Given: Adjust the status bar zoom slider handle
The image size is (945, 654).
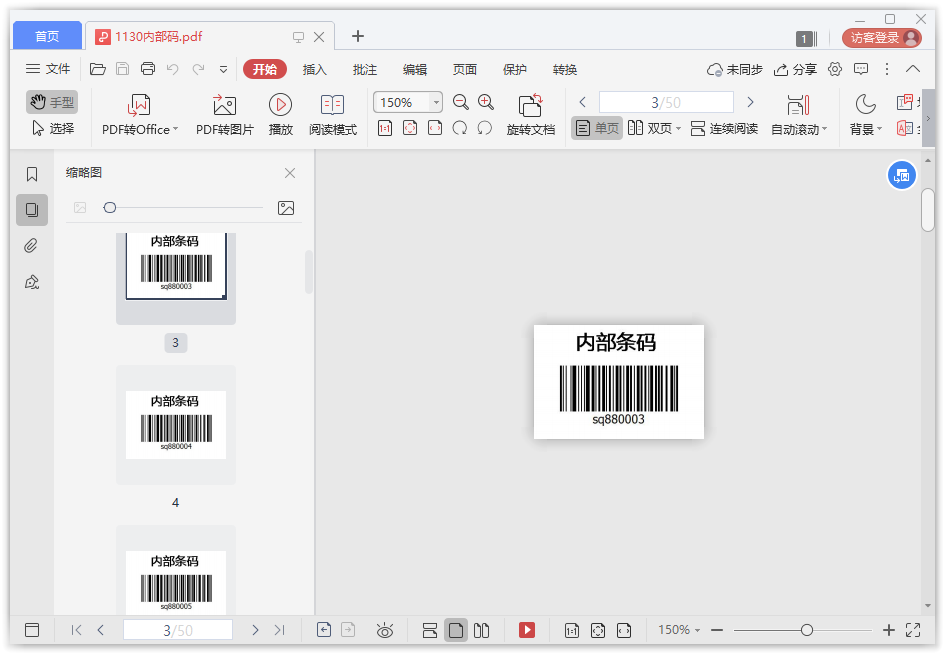Looking at the screenshot, I should [806, 630].
